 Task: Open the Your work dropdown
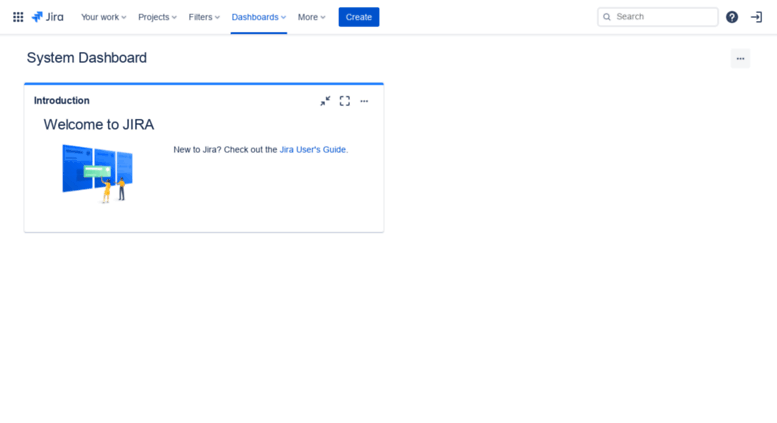tap(104, 17)
